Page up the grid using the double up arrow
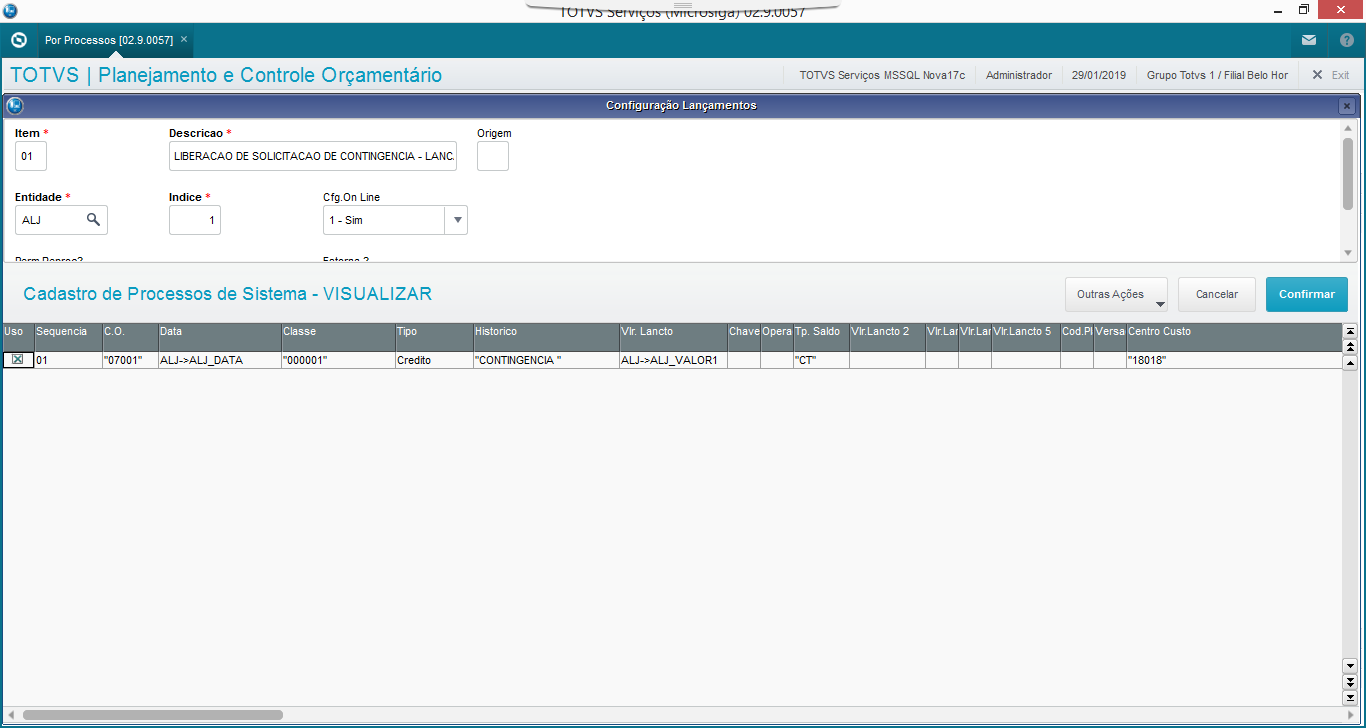The image size is (1366, 728). [1350, 346]
